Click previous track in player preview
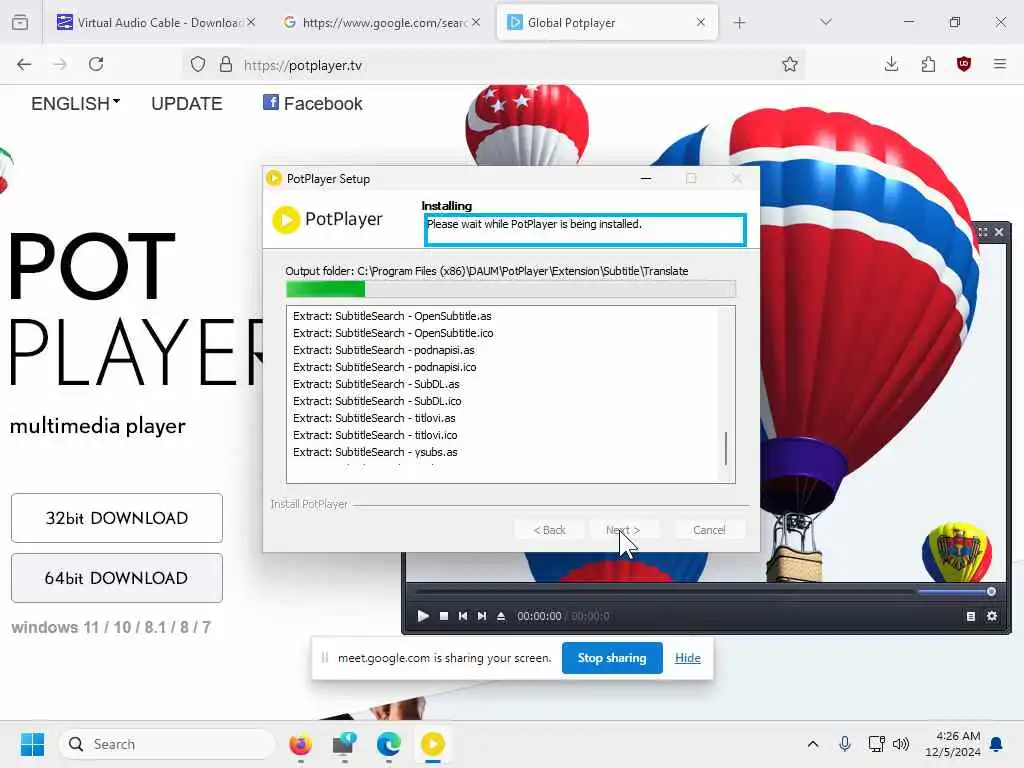The width and height of the screenshot is (1024, 768). pyautogui.click(x=462, y=616)
